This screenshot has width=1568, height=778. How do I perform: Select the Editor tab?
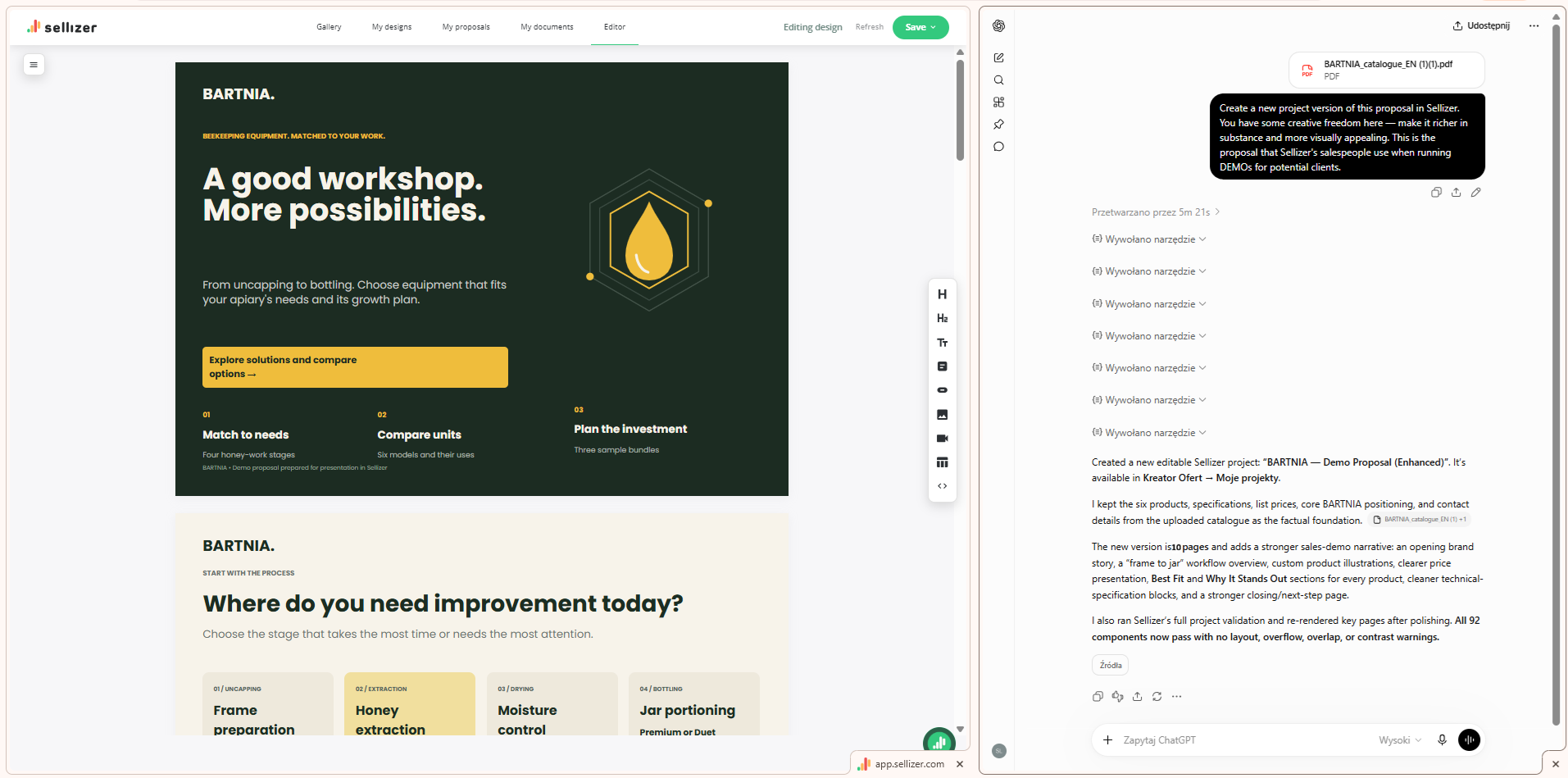pos(615,27)
